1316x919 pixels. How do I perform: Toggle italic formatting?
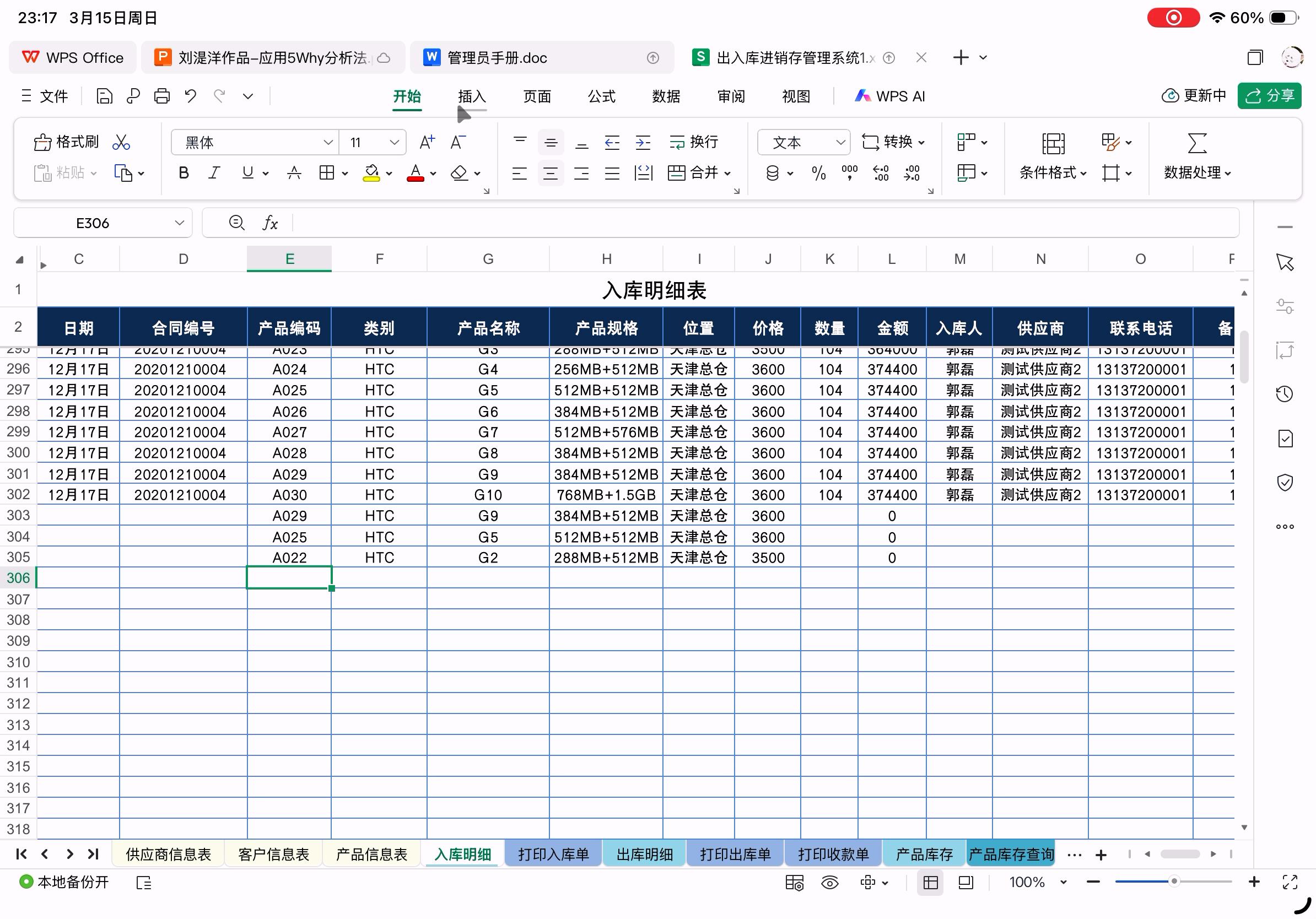click(x=214, y=173)
